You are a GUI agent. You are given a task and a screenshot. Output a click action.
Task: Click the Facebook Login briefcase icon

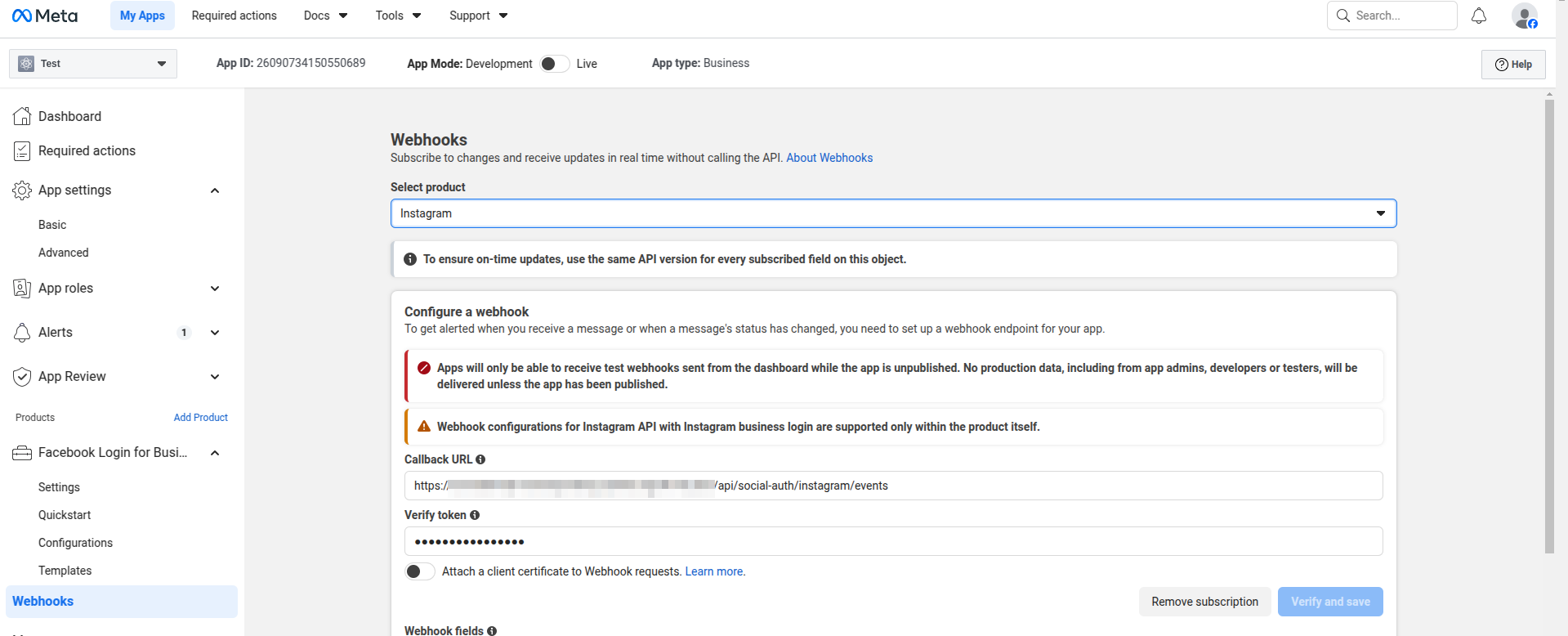coord(22,453)
